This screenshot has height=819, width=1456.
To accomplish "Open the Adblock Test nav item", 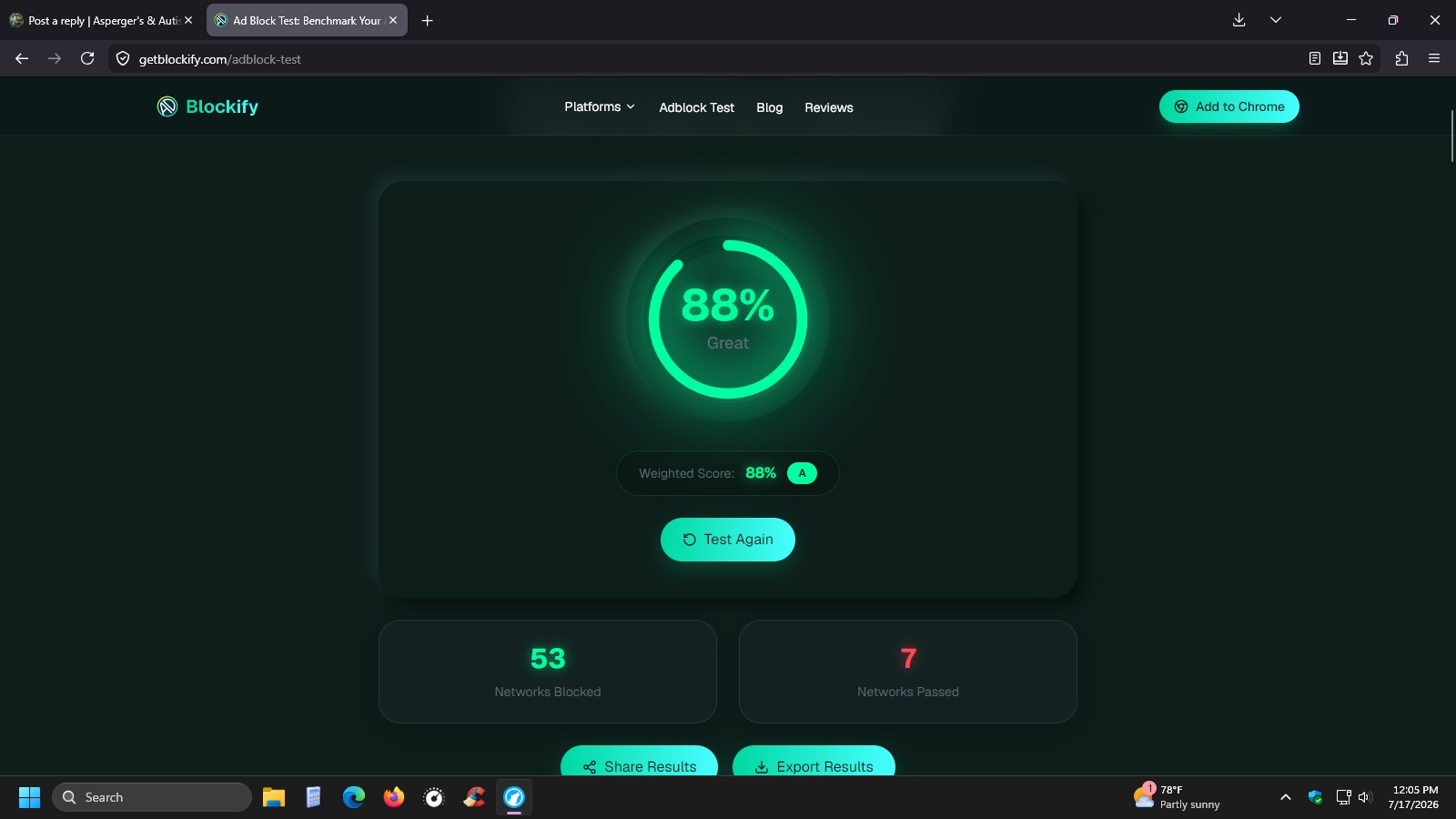I will (x=696, y=107).
